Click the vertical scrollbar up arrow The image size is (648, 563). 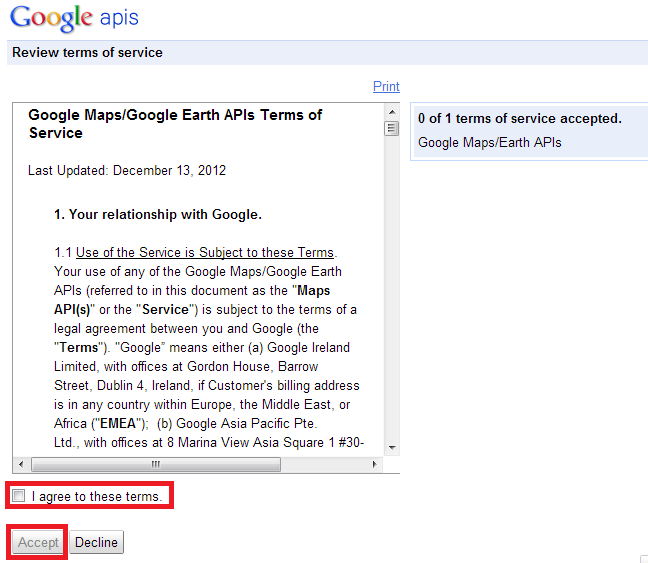(391, 110)
